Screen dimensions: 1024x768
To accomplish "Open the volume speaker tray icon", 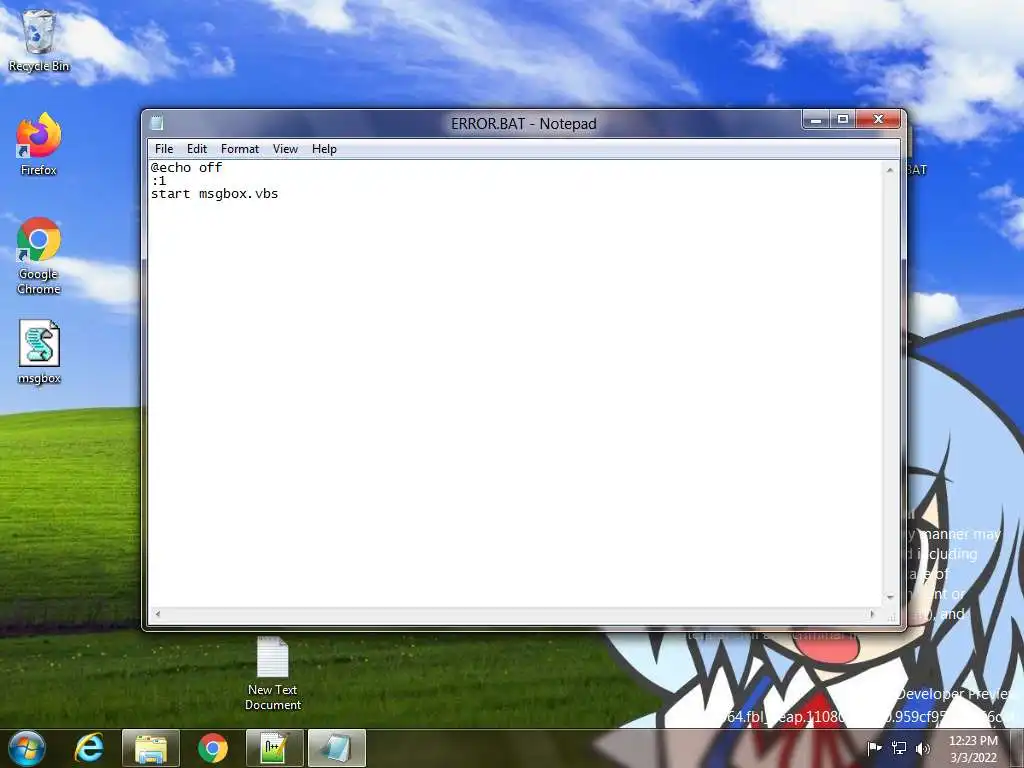I will 923,748.
